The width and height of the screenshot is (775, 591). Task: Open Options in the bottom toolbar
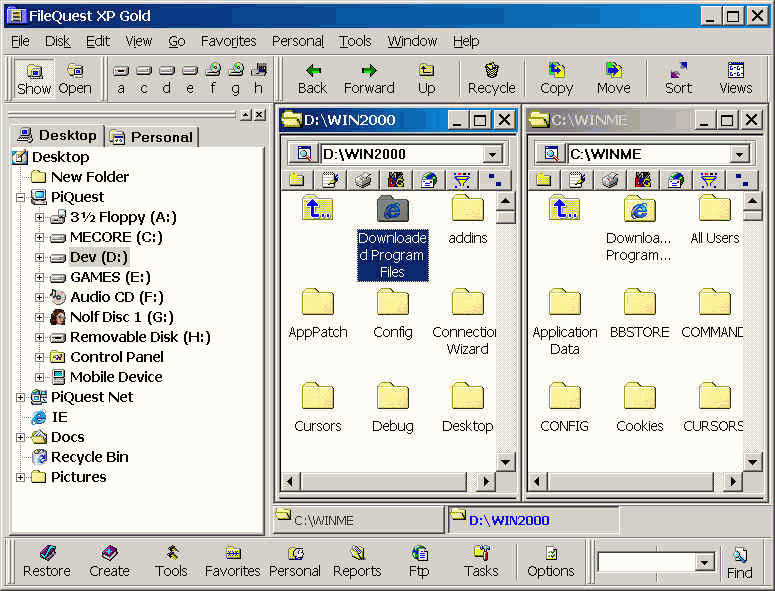551,562
